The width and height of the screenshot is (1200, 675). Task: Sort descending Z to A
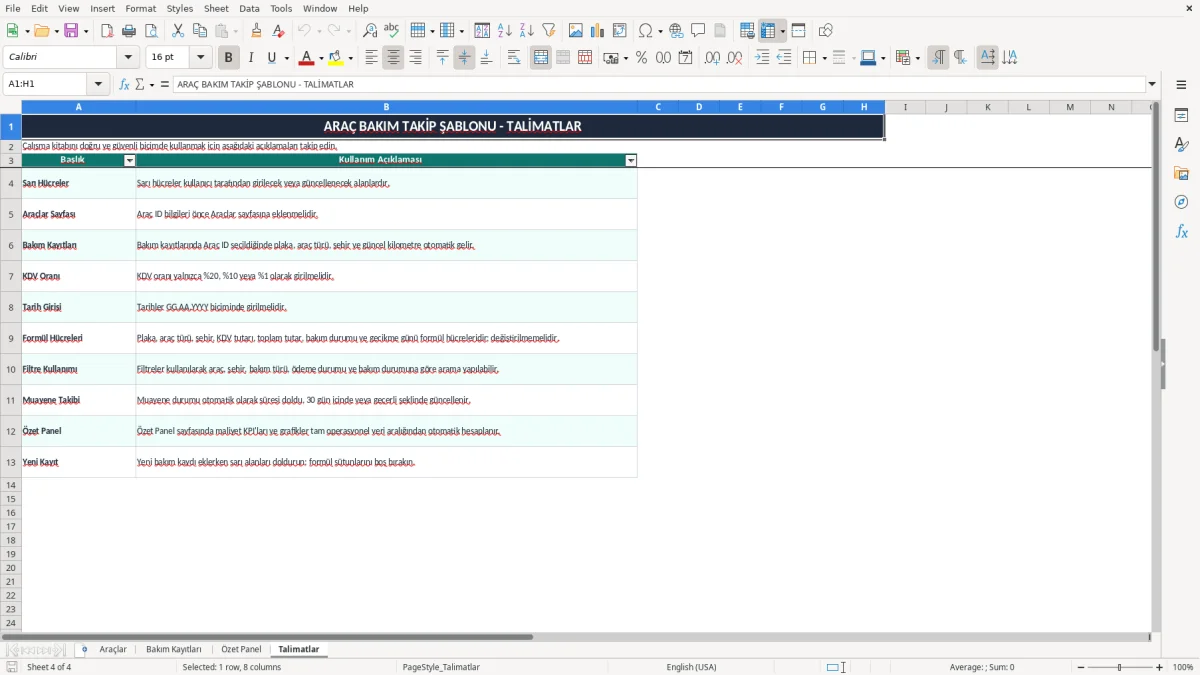pos(527,31)
